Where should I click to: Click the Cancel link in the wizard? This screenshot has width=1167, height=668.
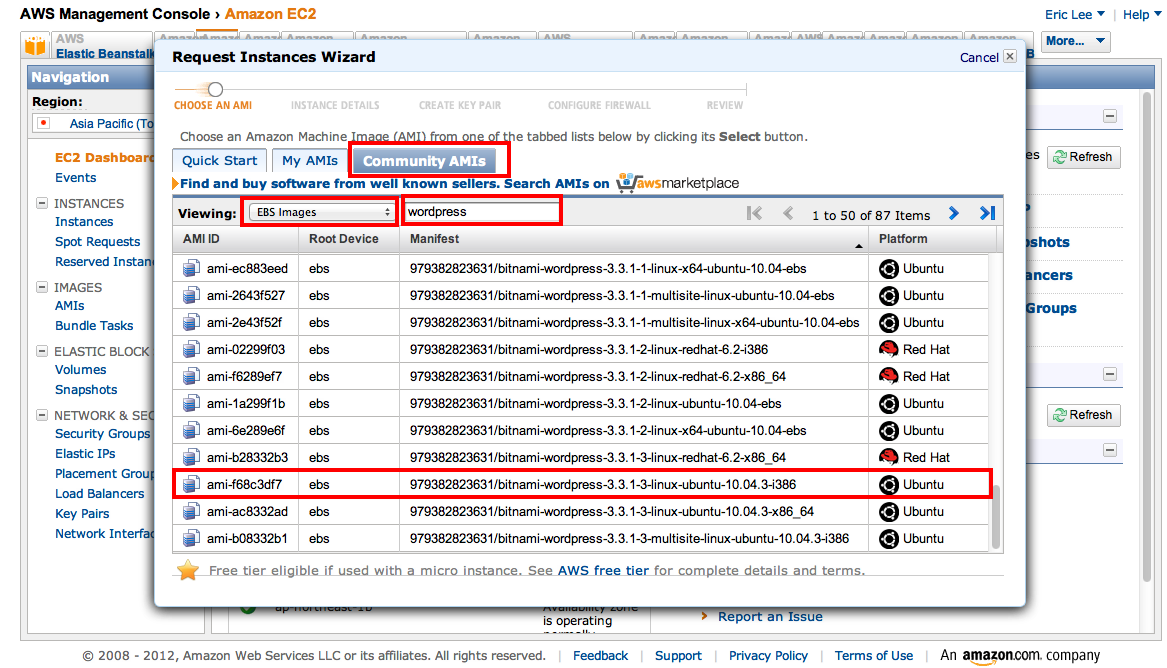pos(979,57)
